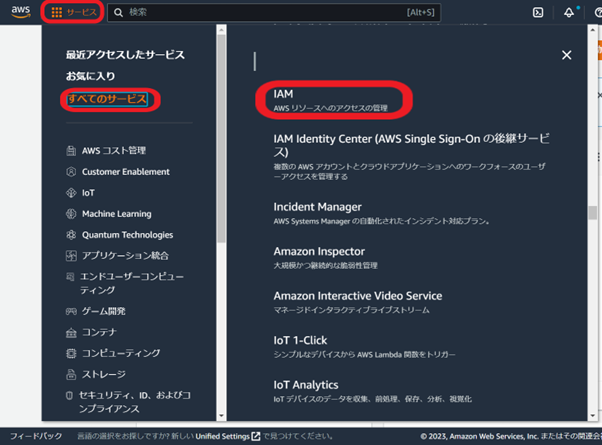Click the ゲーム開発 gamepad icon
Image resolution: width=602 pixels, height=445 pixels.
click(71, 311)
